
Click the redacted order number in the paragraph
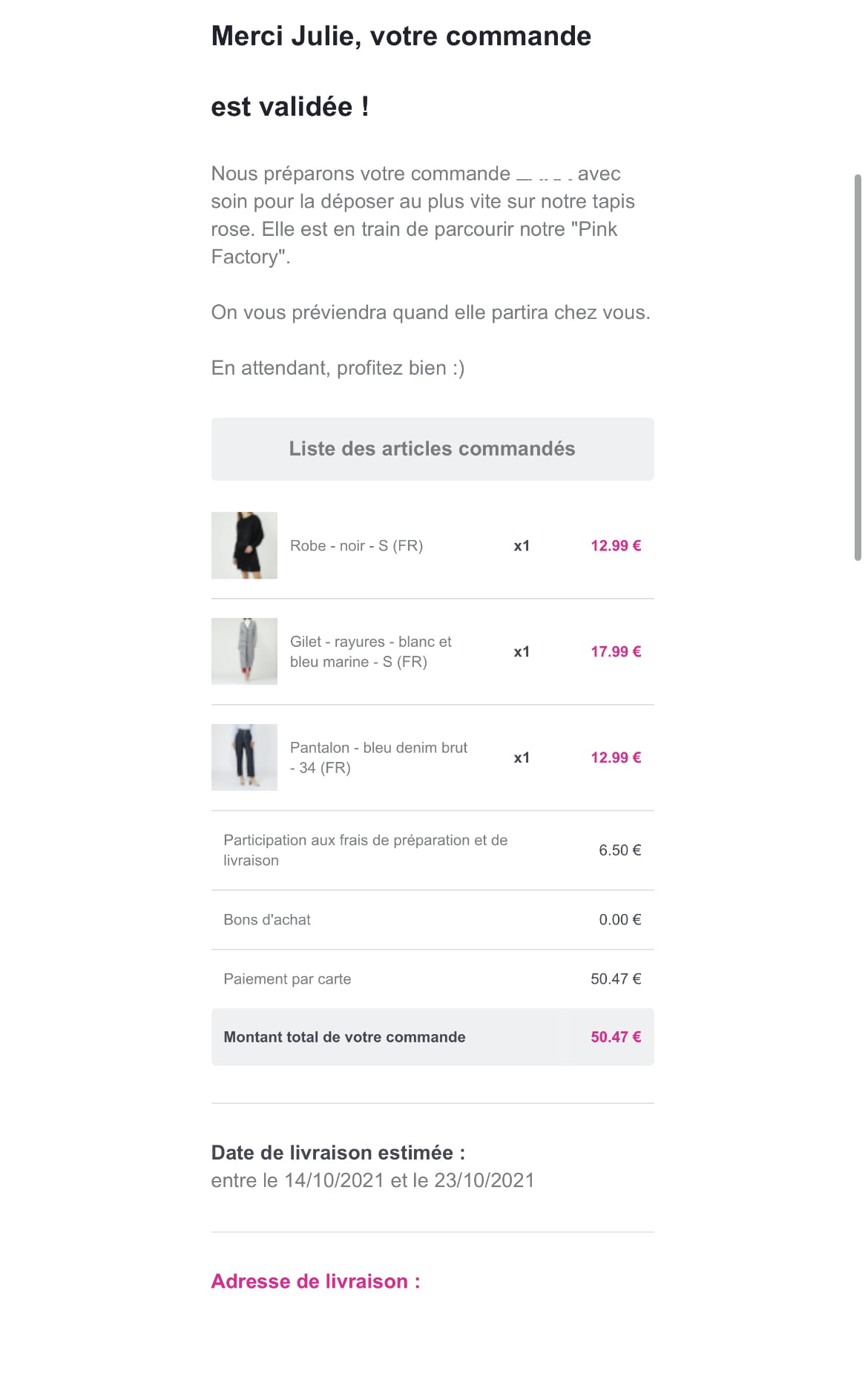coord(544,176)
